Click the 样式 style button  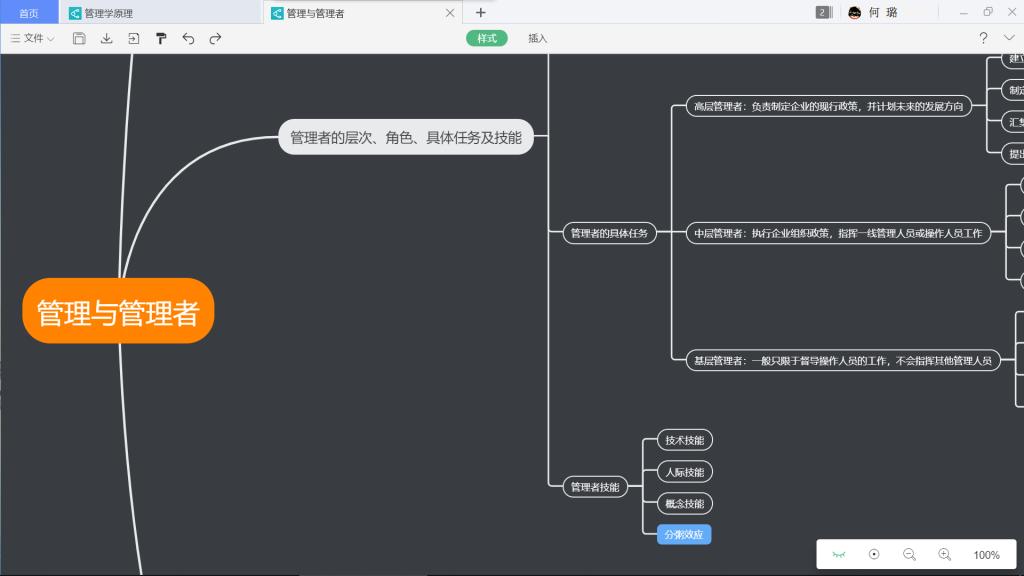click(x=487, y=38)
